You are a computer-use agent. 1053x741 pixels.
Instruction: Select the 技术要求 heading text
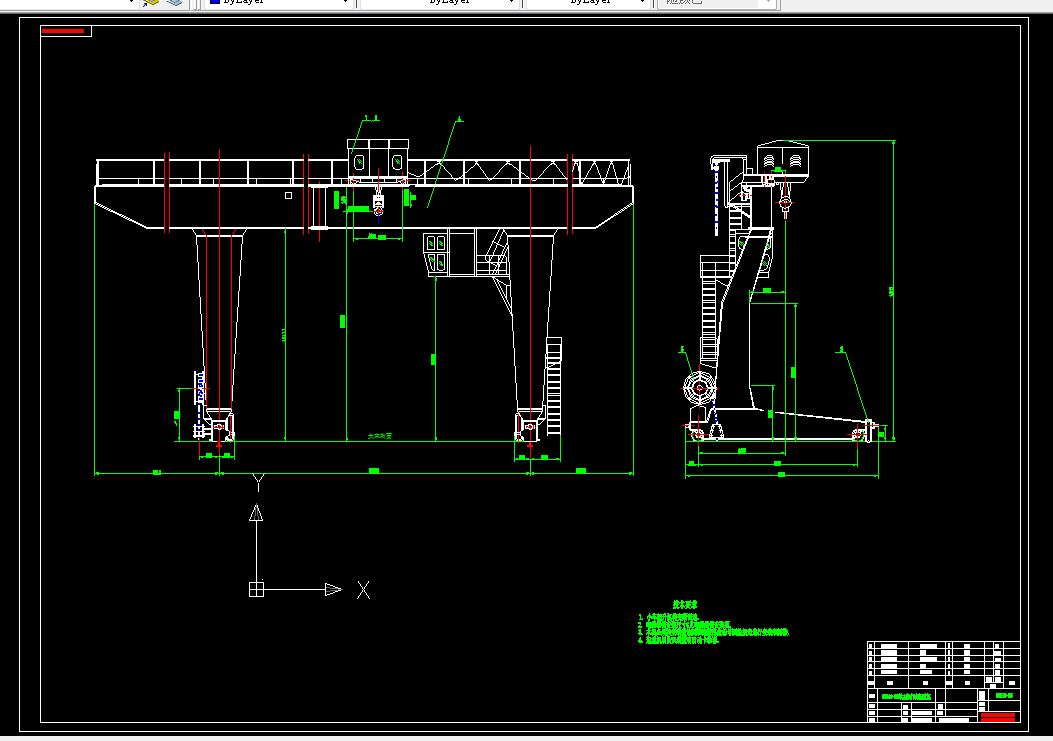pyautogui.click(x=685, y=605)
